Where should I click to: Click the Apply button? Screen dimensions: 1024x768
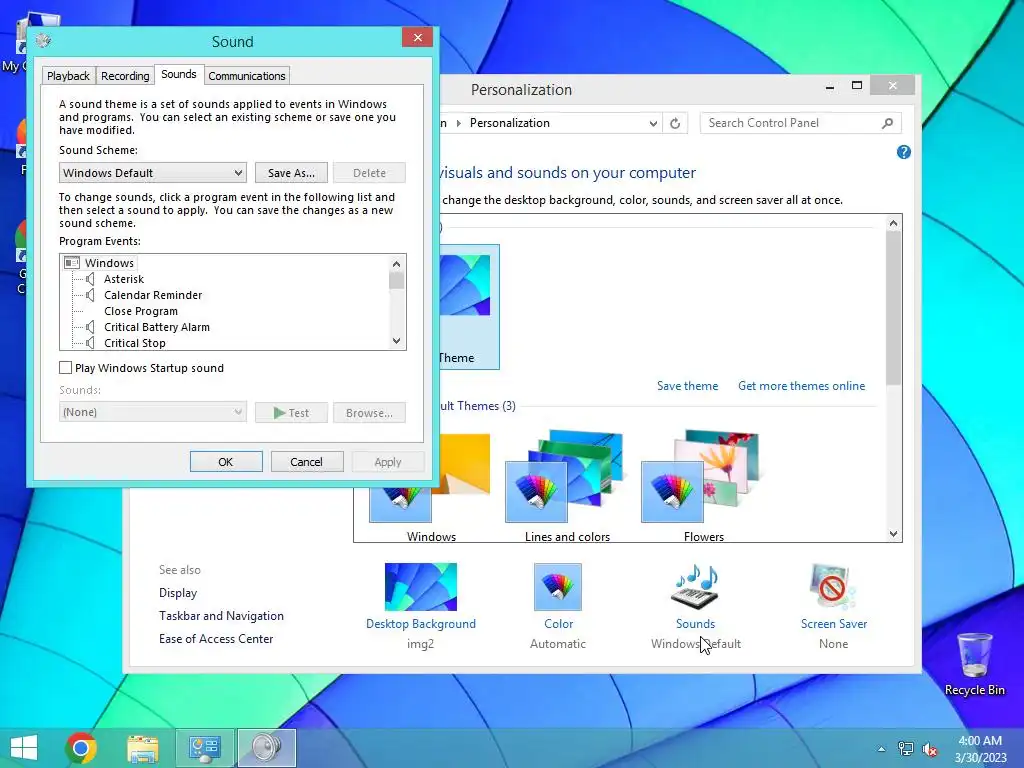(388, 462)
